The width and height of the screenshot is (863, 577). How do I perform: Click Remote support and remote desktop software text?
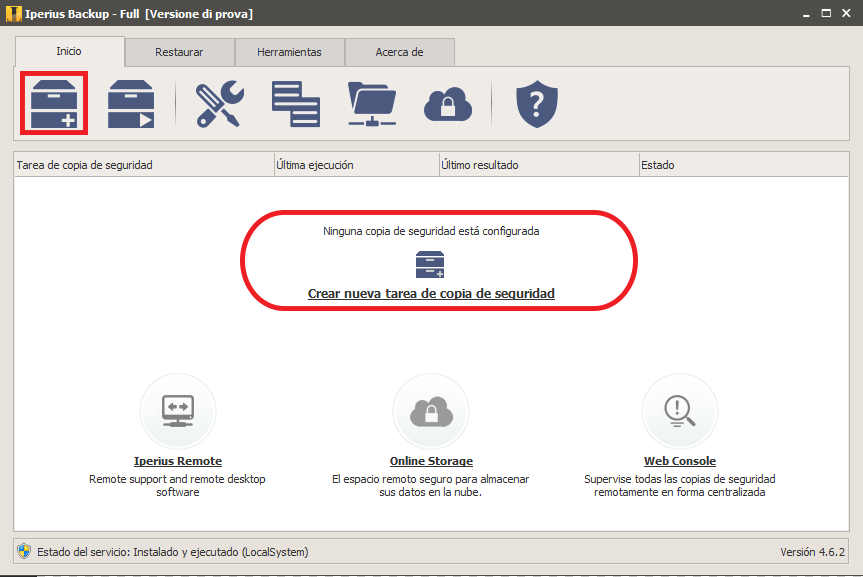[177, 486]
